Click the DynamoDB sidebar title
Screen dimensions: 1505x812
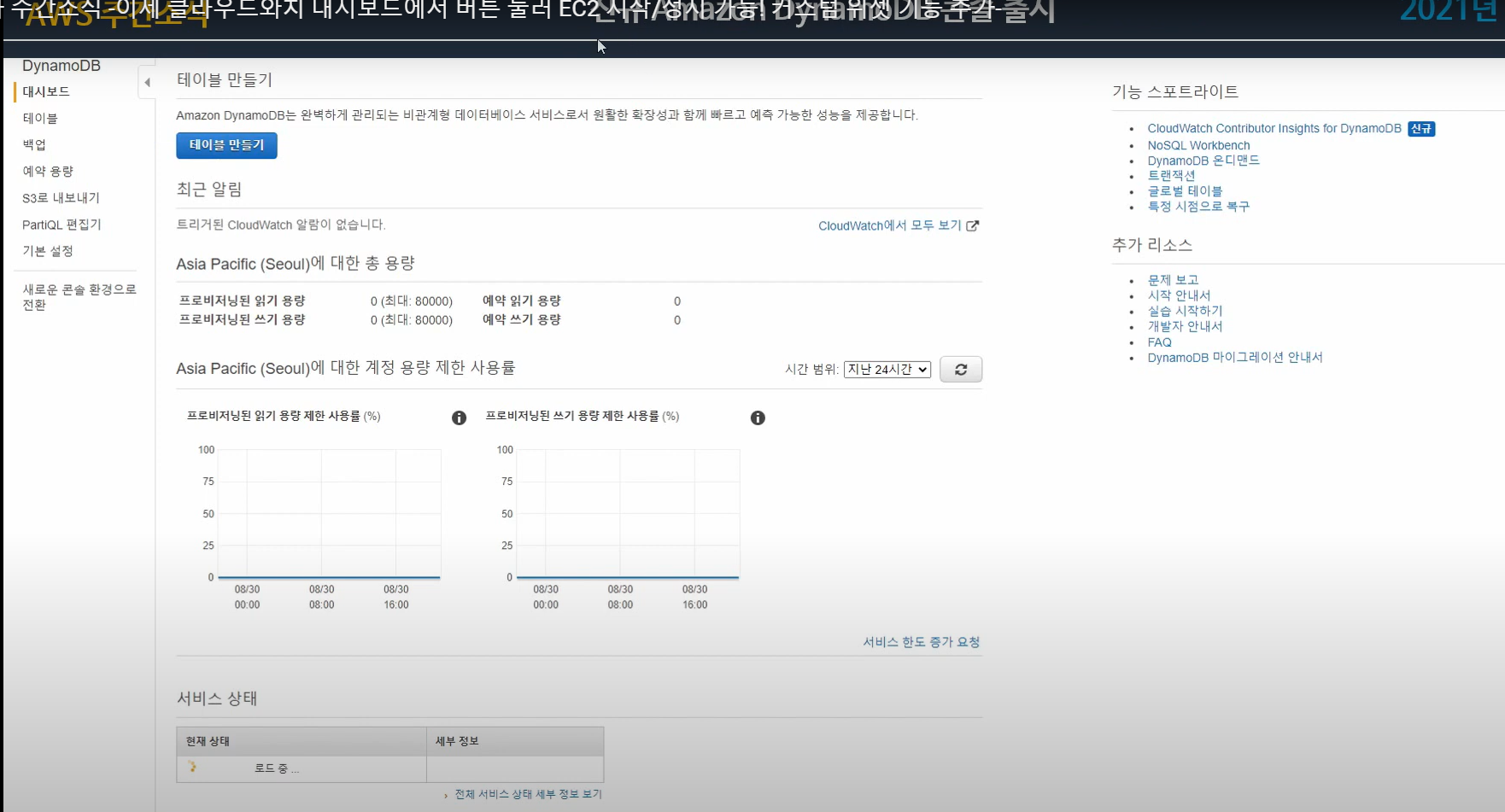61,66
